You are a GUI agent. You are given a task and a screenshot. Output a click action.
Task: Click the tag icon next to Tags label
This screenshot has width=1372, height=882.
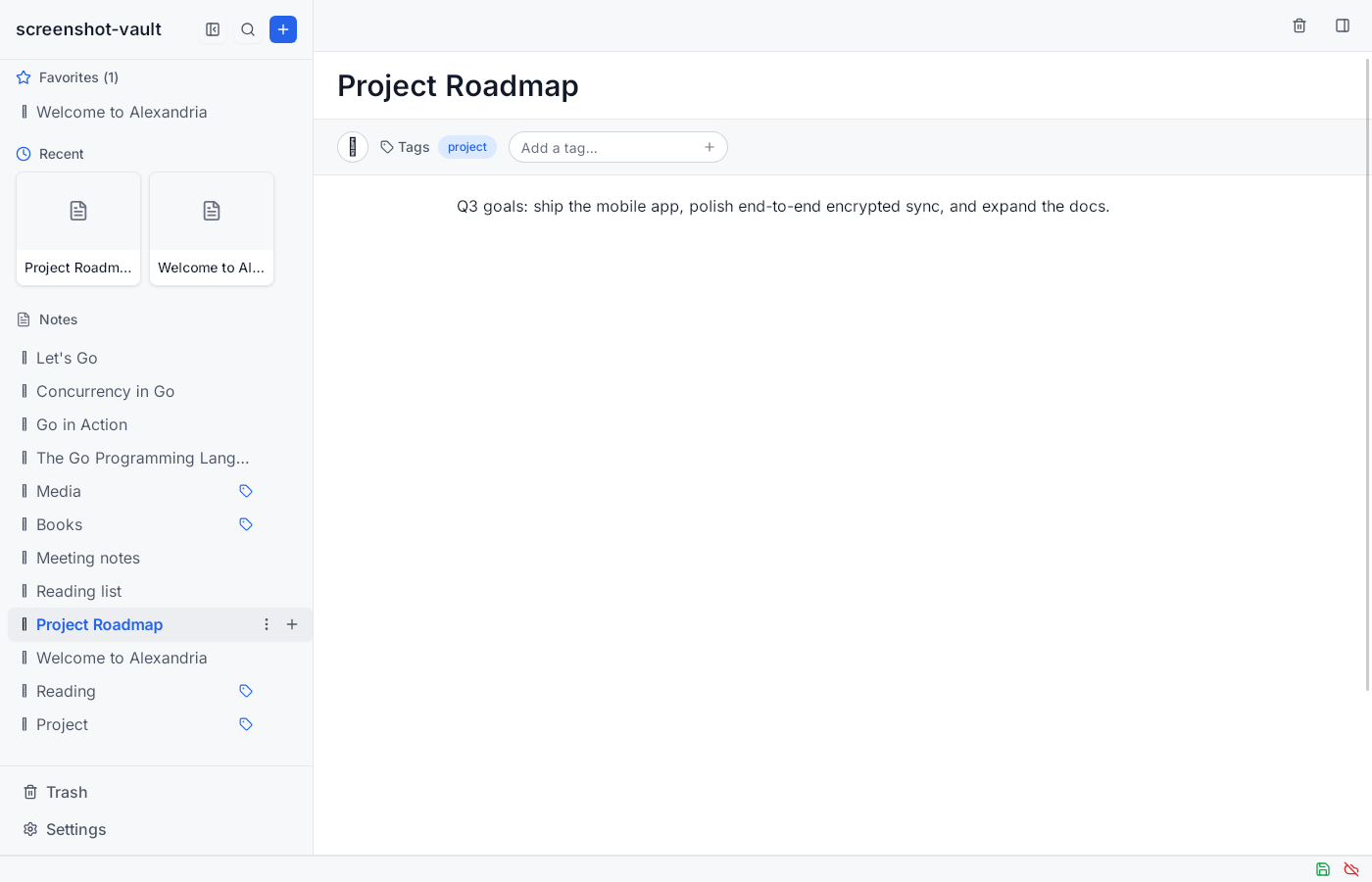(387, 147)
